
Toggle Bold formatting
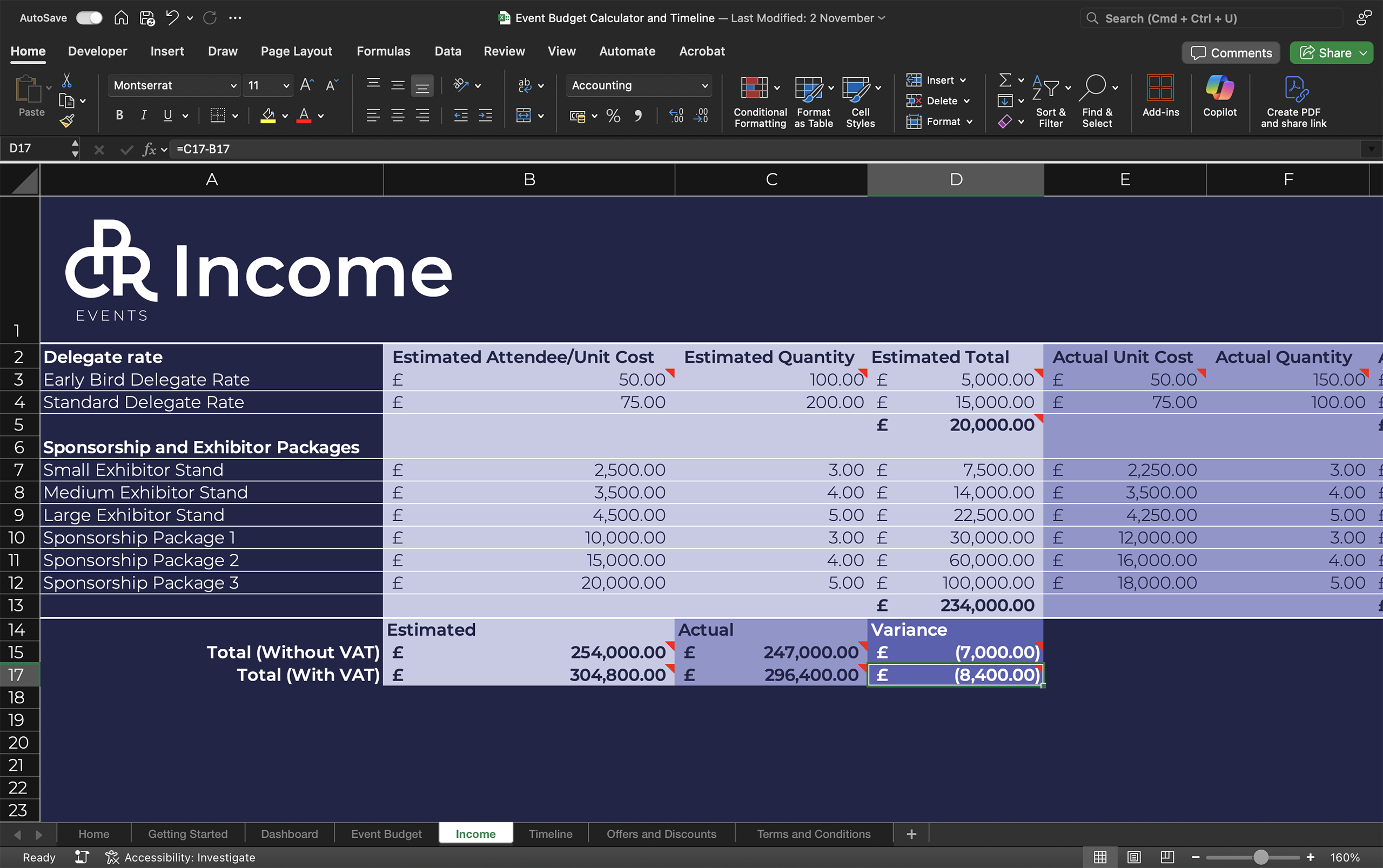[119, 116]
